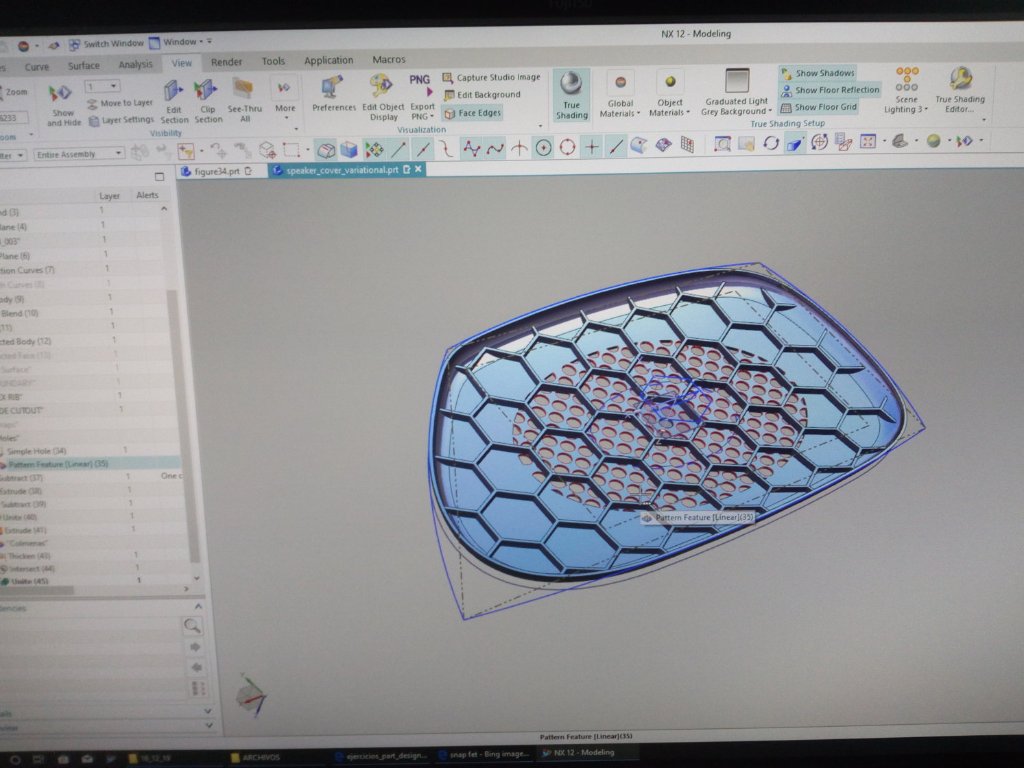Switch to the Curve ribbon tab
Screen dimensions: 1024x768
click(37, 67)
